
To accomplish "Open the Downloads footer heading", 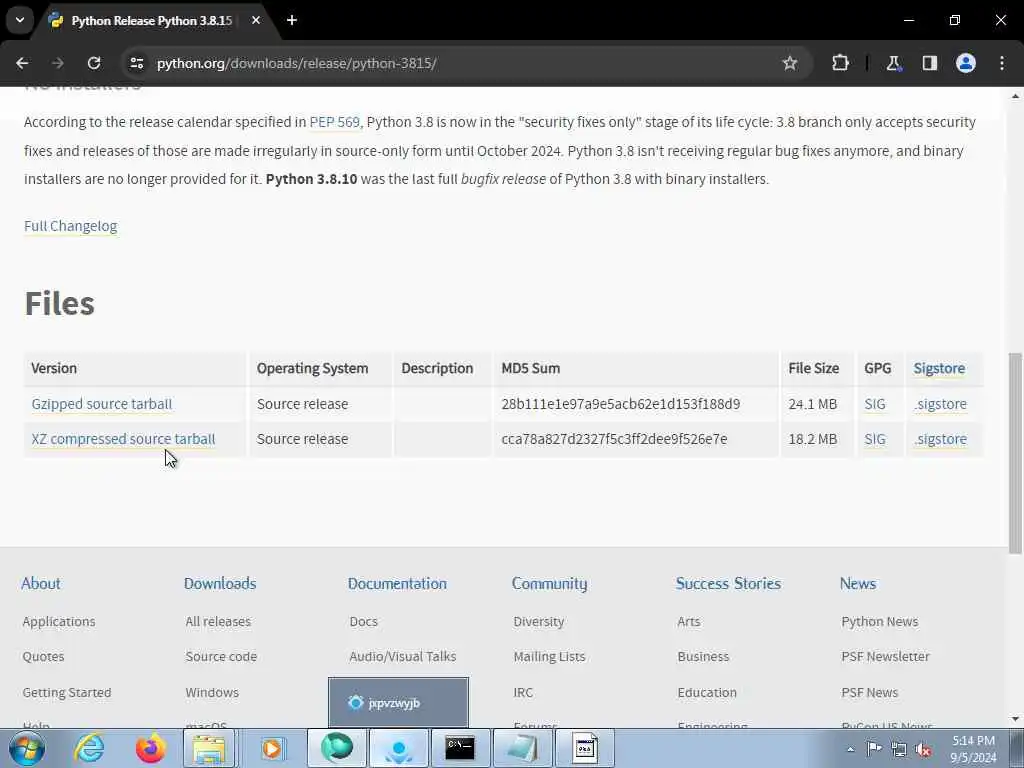I will coord(220,583).
